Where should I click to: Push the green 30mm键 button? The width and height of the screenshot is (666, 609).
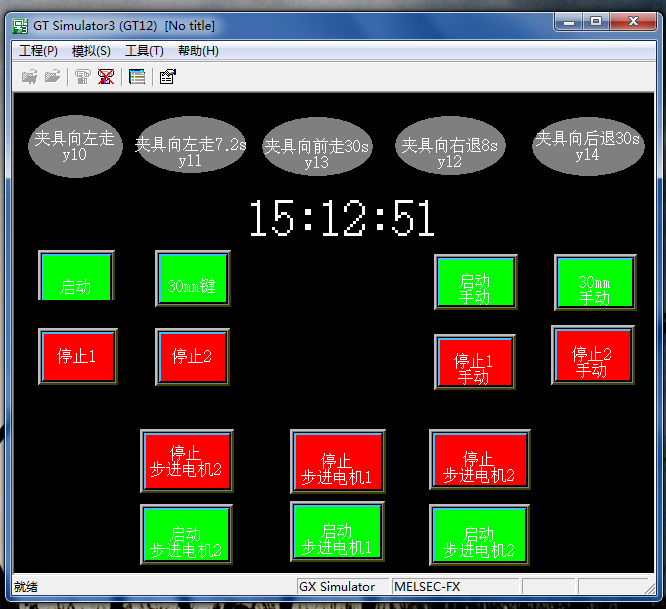193,278
